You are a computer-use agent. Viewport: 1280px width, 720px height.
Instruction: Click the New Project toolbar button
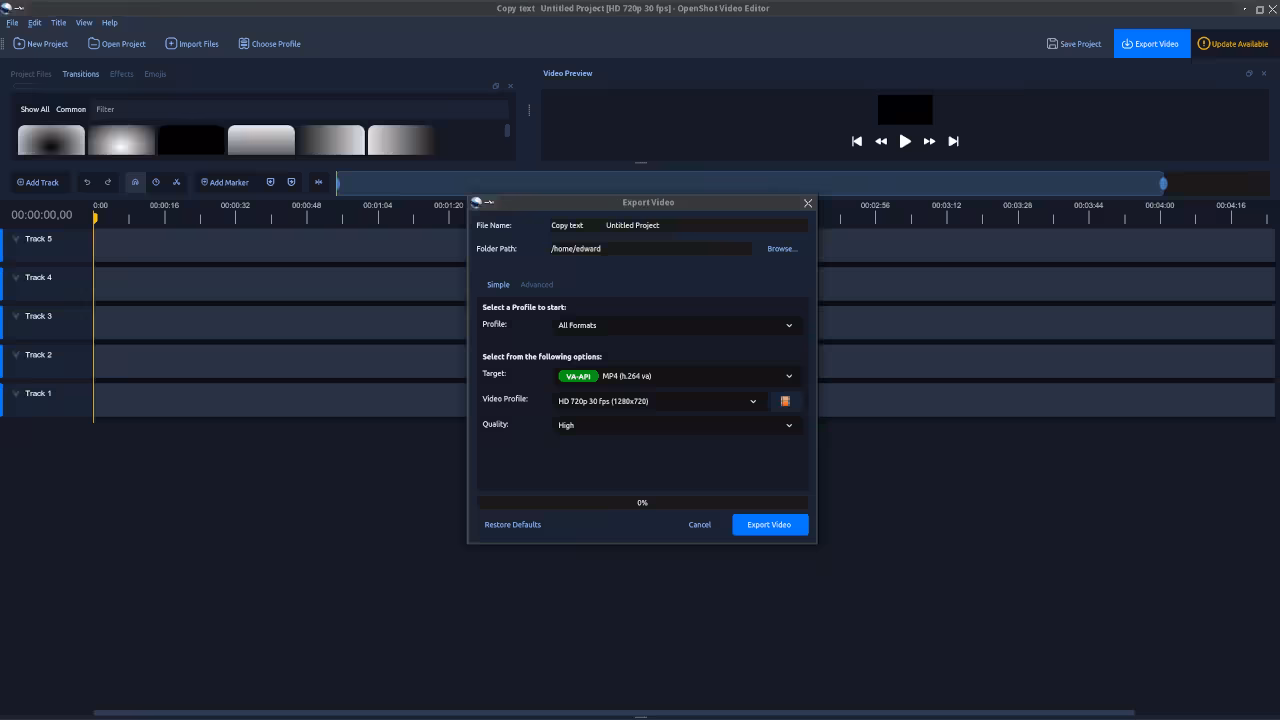point(41,44)
